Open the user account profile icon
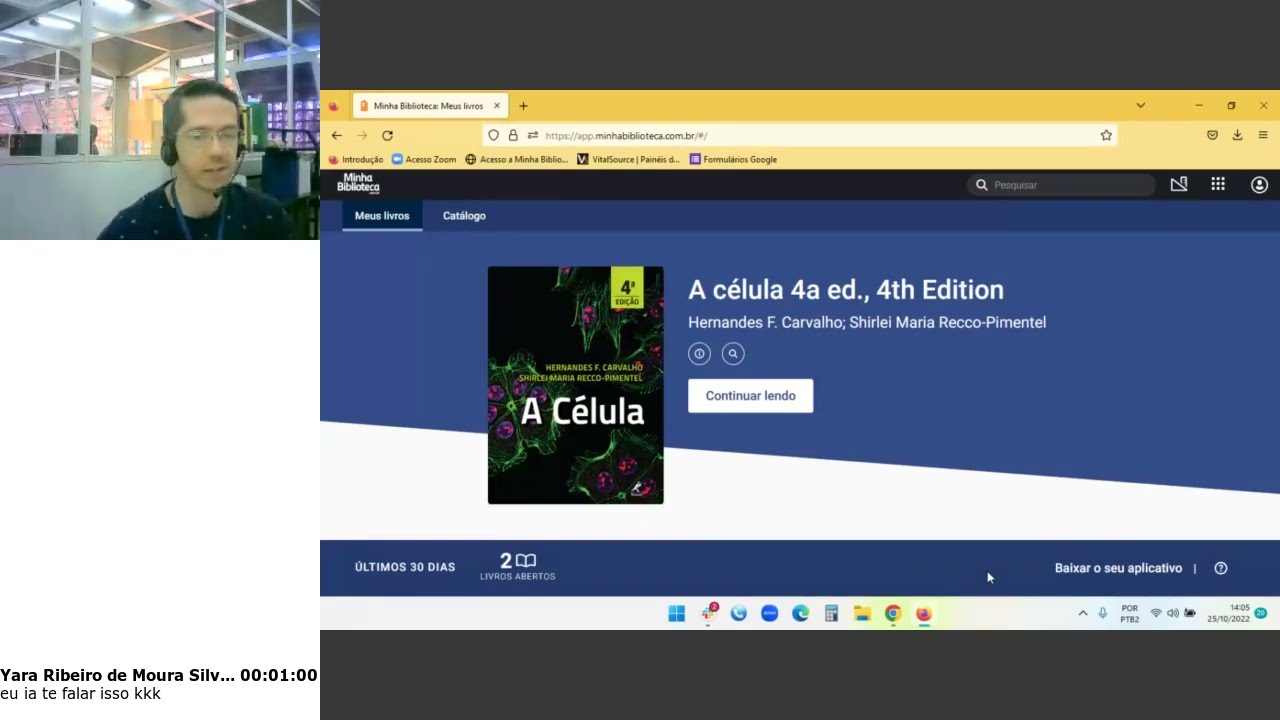 tap(1259, 184)
